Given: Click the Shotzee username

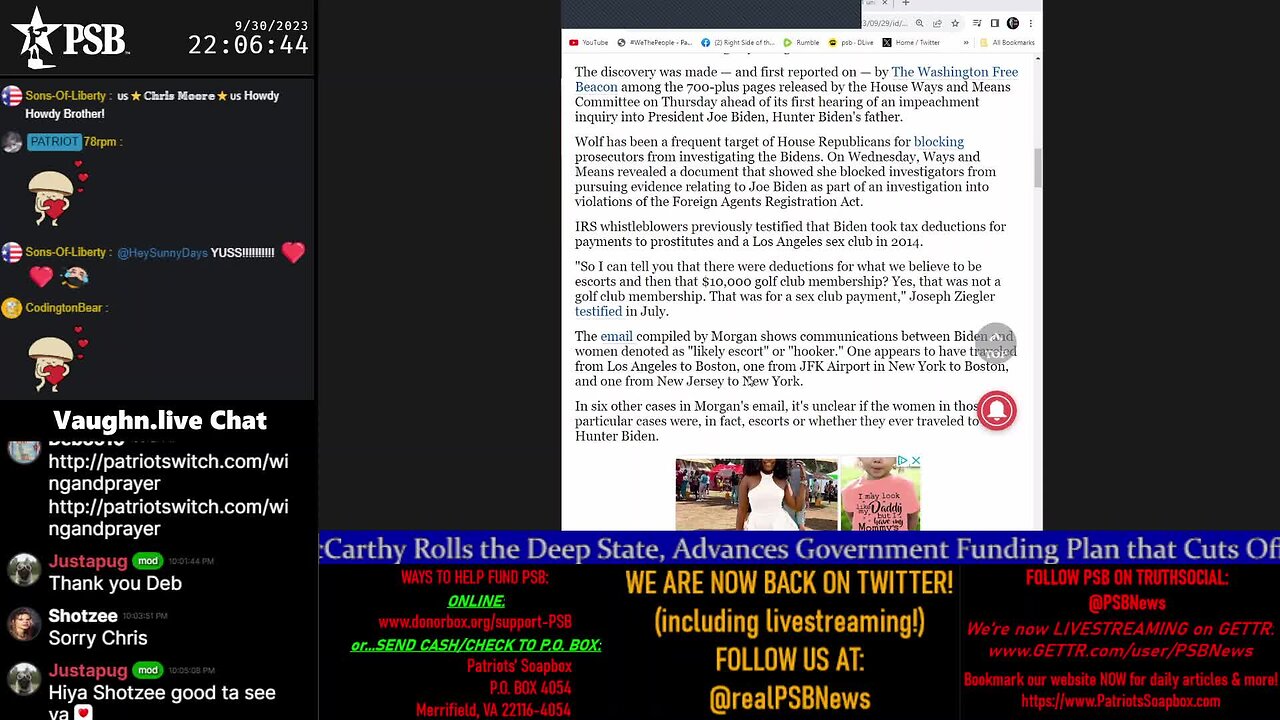Looking at the screenshot, I should tap(83, 616).
